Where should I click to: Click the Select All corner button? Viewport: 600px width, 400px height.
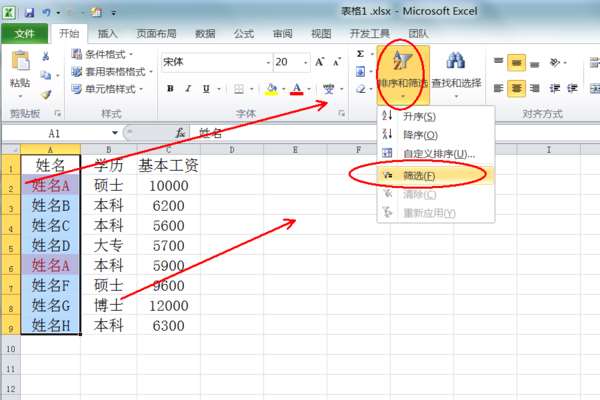coord(11,149)
